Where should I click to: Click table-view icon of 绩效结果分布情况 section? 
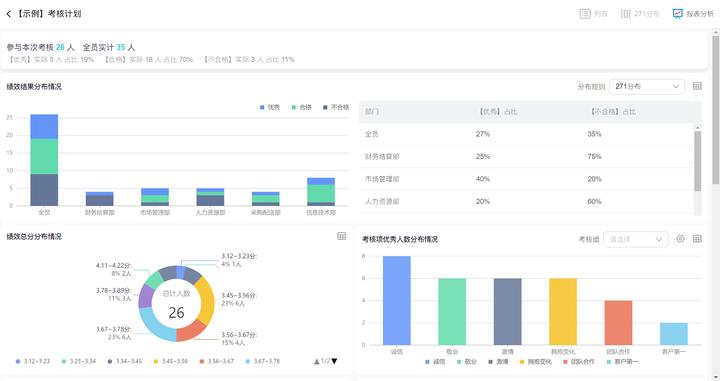coord(697,86)
